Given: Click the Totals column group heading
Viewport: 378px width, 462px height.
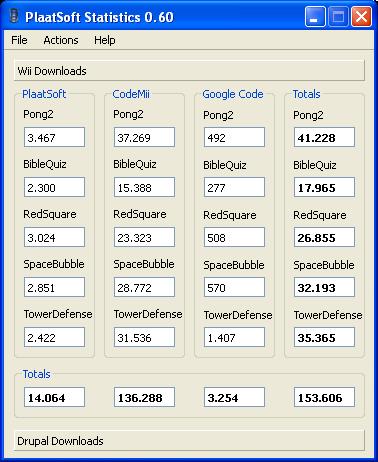Looking at the screenshot, I should 306,94.
